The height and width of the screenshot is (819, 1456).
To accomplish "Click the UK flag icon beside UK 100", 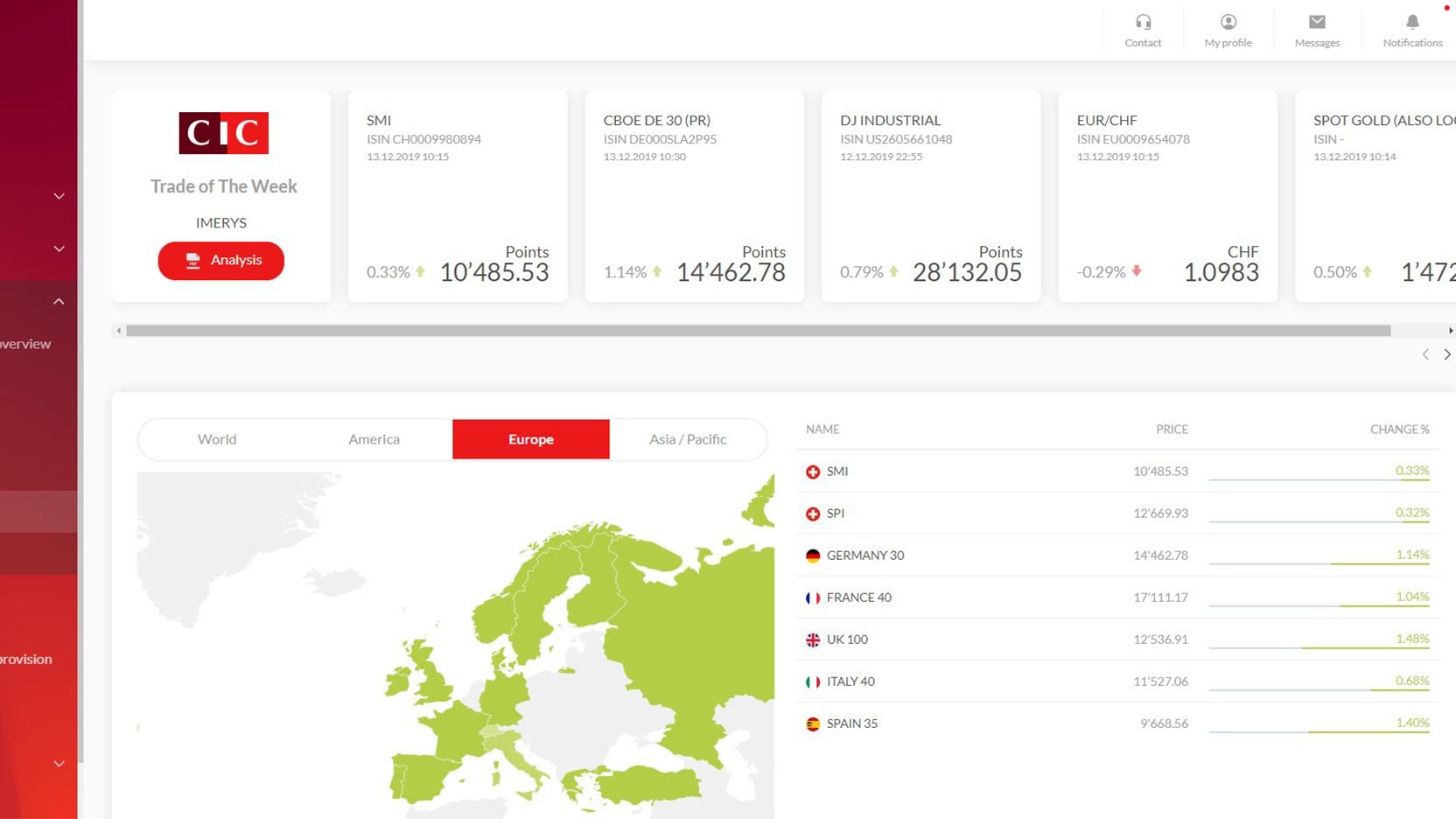I will 813,640.
